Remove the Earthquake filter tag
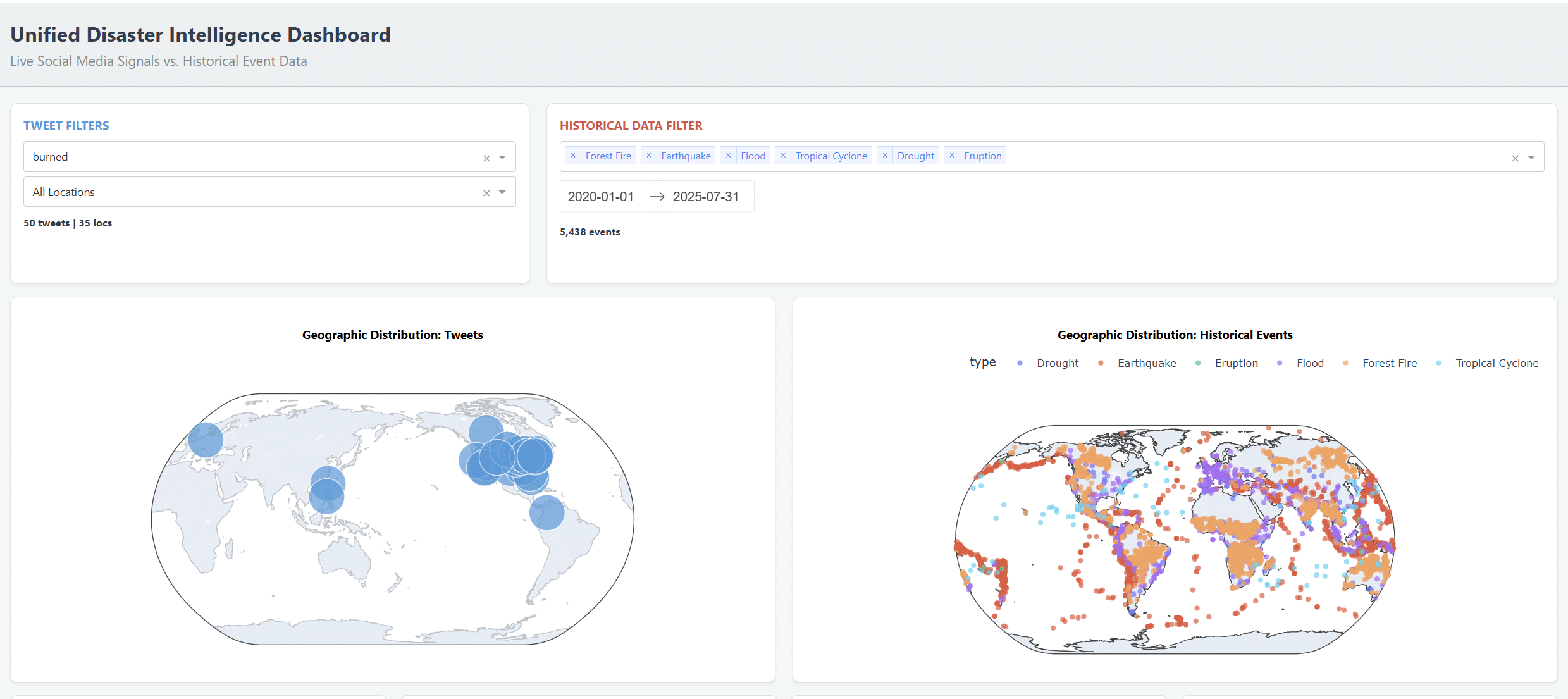The width and height of the screenshot is (1568, 699). [x=648, y=156]
